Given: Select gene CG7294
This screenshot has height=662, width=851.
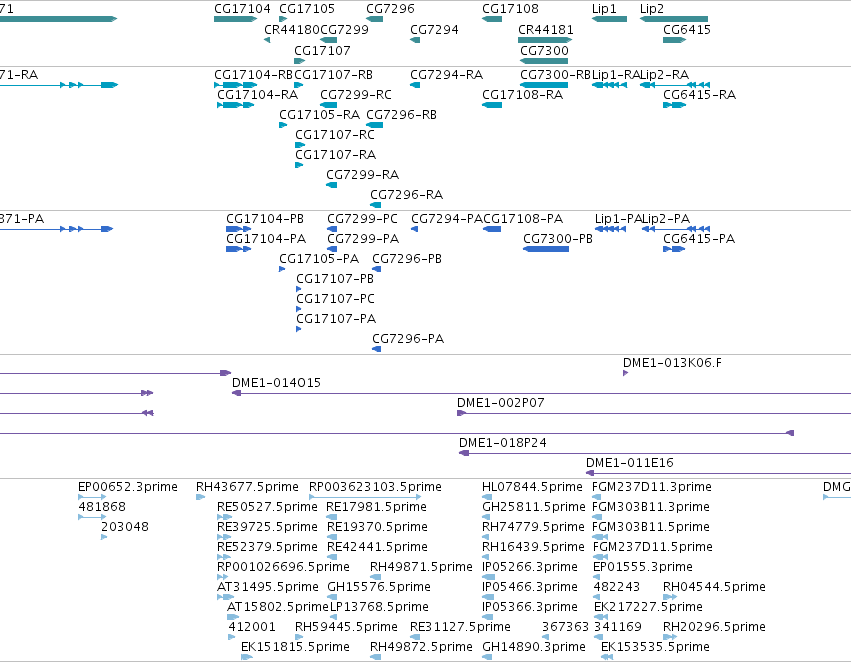Looking at the screenshot, I should click(x=415, y=40).
